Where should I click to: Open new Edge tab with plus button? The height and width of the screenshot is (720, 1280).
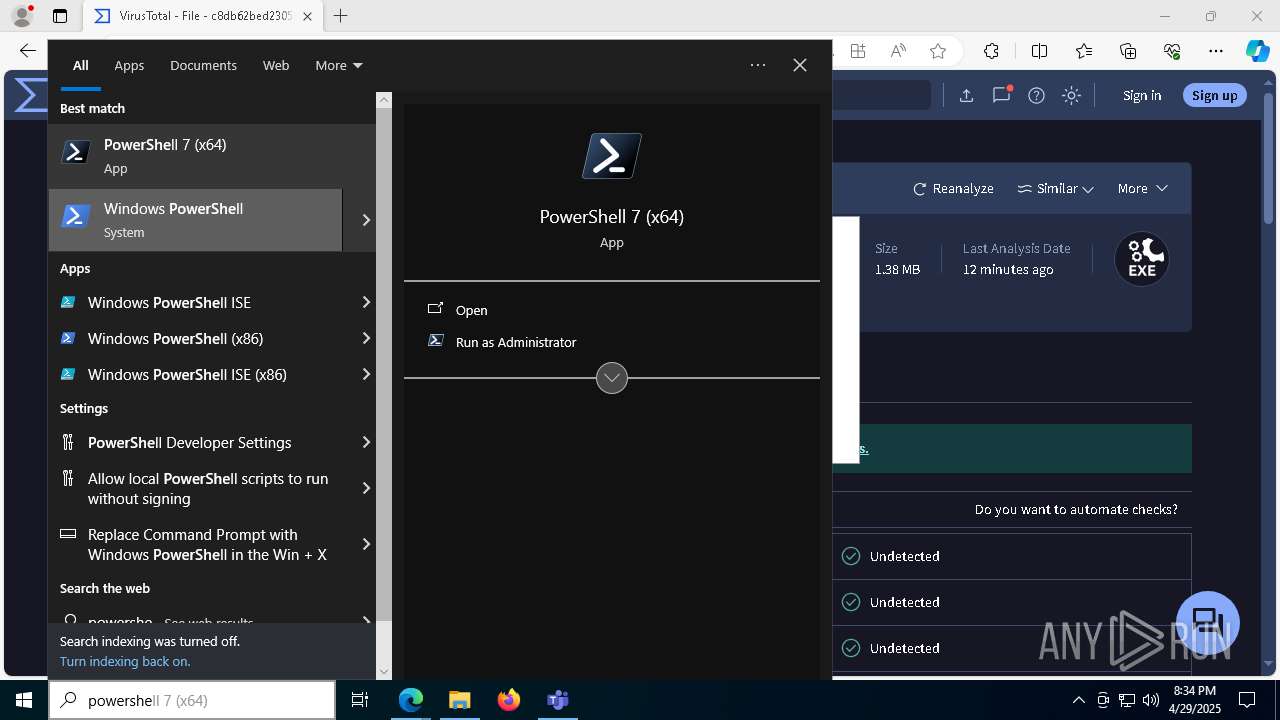341,16
